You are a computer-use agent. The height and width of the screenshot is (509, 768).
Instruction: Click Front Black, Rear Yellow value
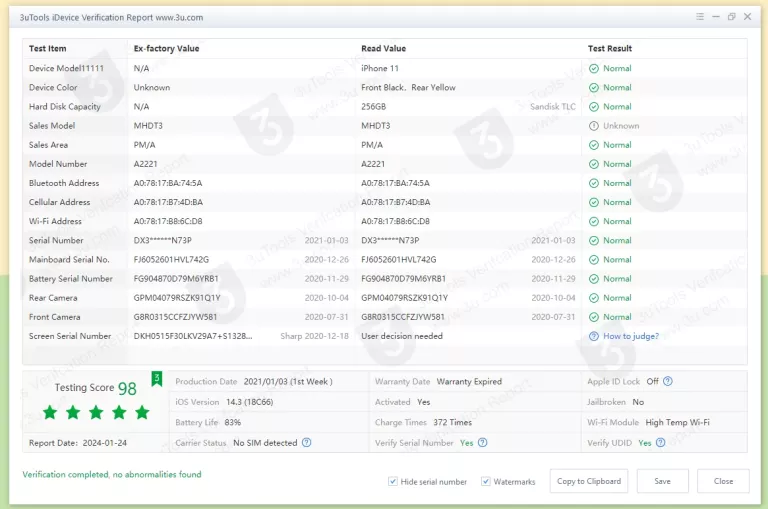408,88
